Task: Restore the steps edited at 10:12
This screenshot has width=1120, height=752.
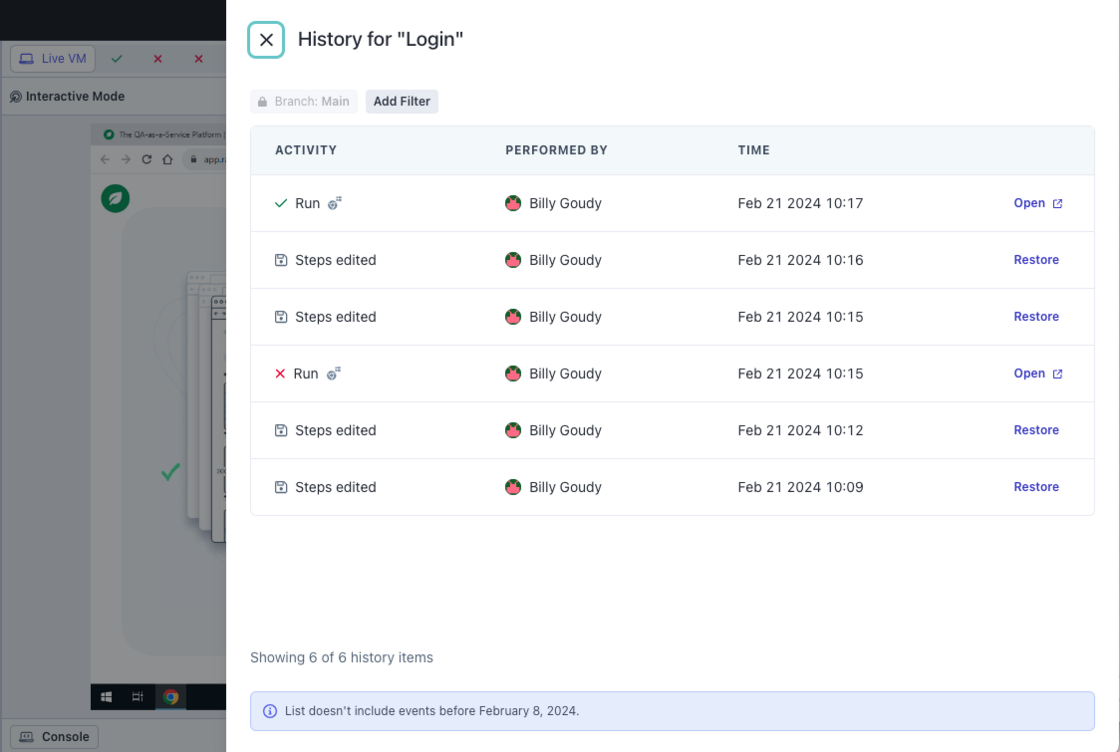Action: pyautogui.click(x=1036, y=430)
